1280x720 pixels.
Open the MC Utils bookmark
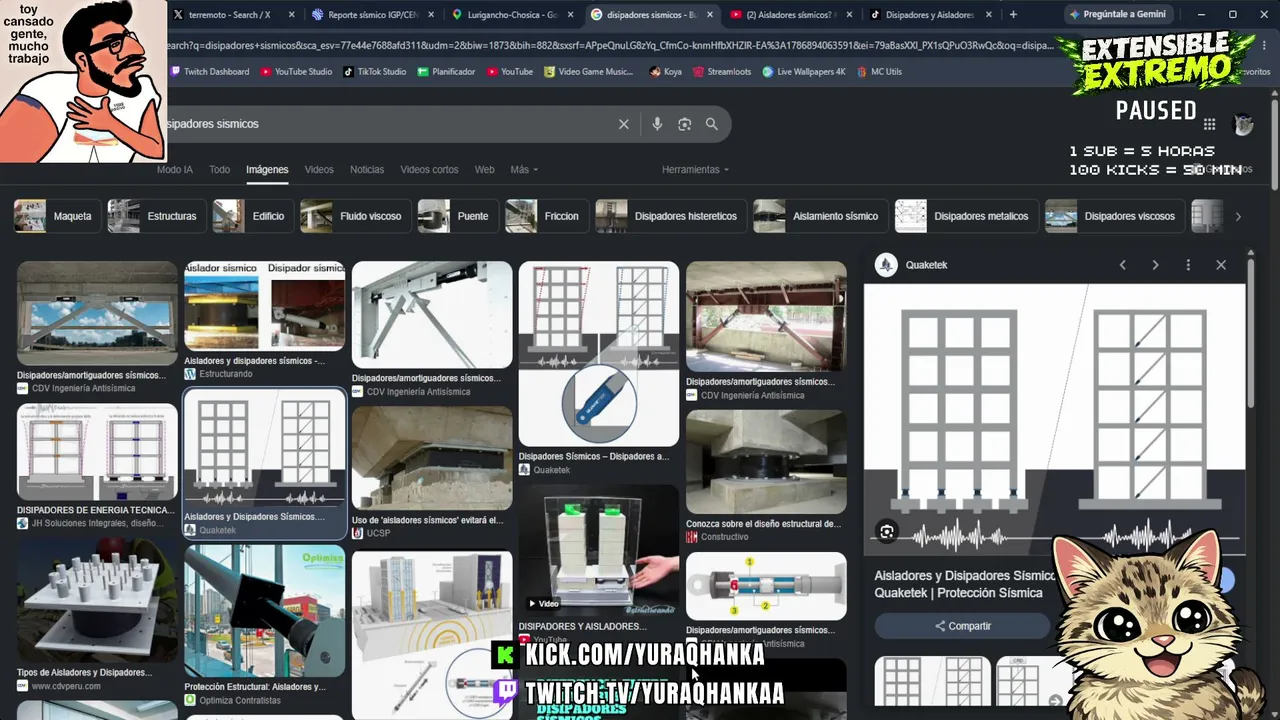coord(879,72)
